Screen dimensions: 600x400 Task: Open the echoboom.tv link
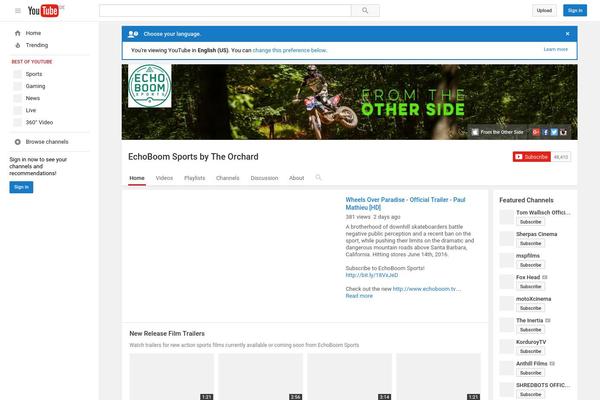(x=427, y=289)
